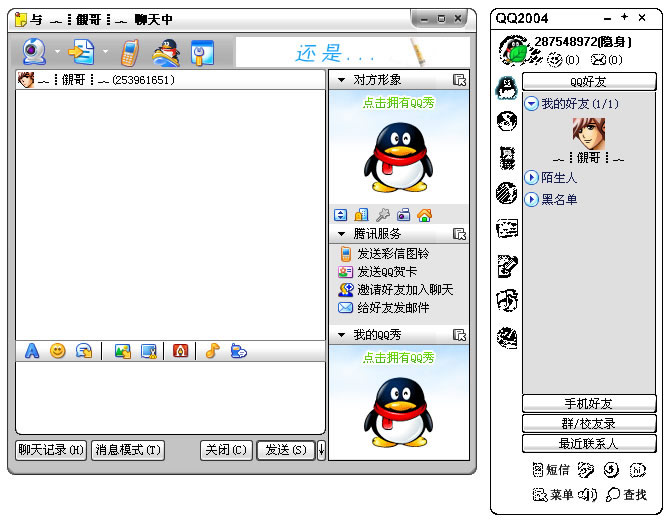
Task: Expand the 黑名单 group
Action: pos(531,199)
